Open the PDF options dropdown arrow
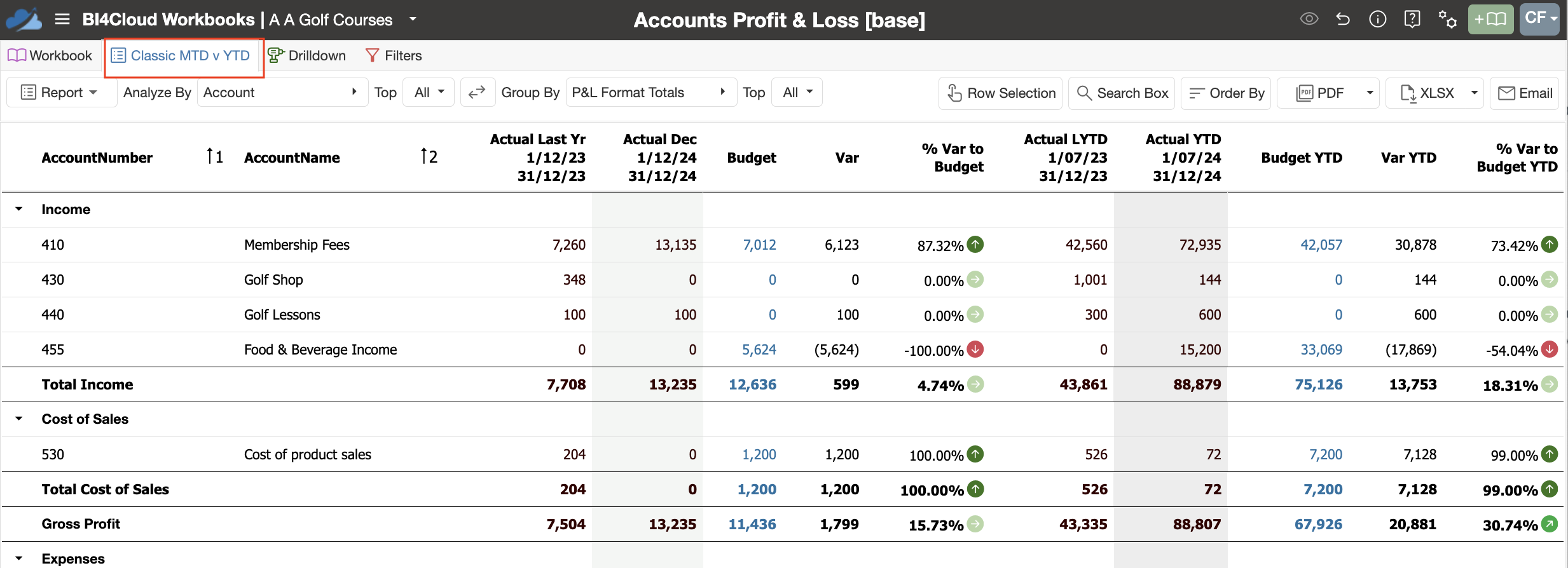This screenshot has height=568, width=1568. (x=1370, y=93)
